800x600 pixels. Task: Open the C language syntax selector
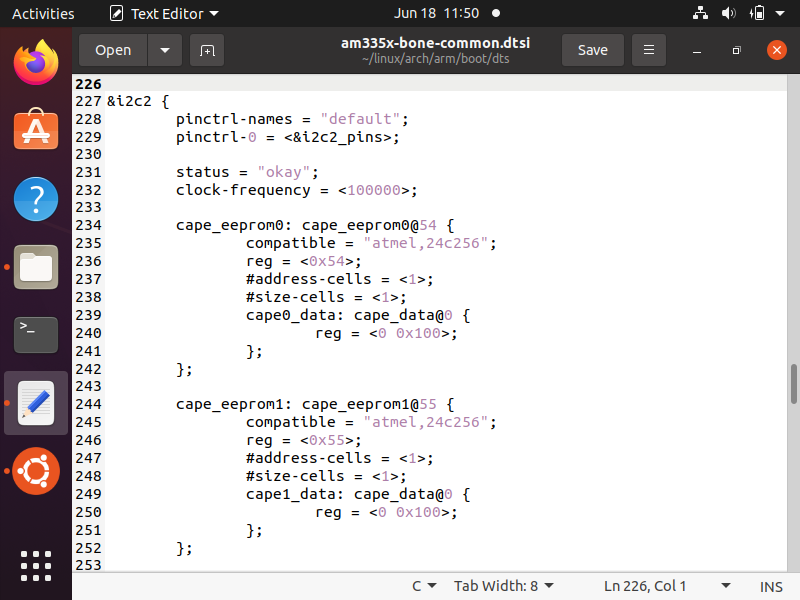[424, 586]
